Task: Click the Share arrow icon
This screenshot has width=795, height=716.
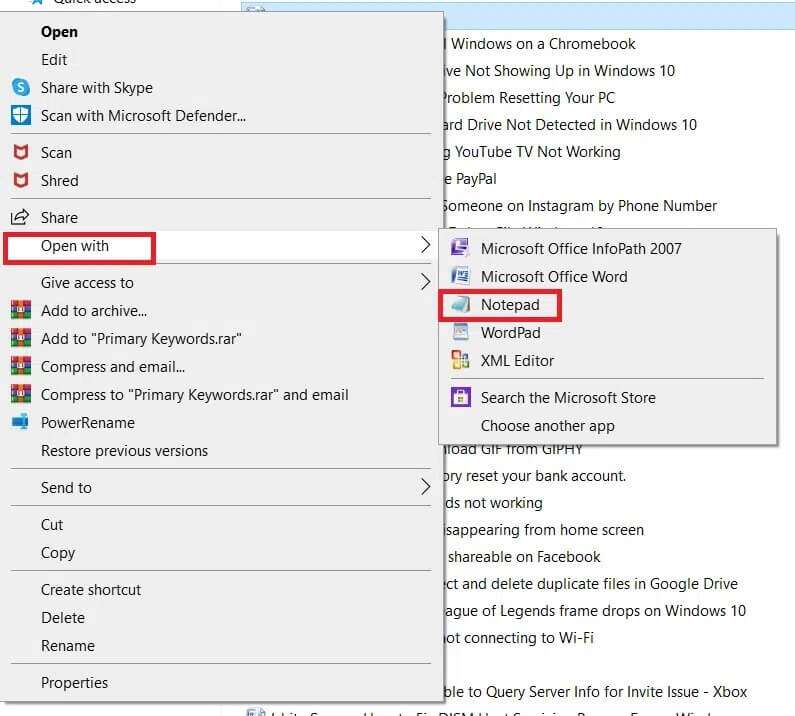Action: click(20, 217)
